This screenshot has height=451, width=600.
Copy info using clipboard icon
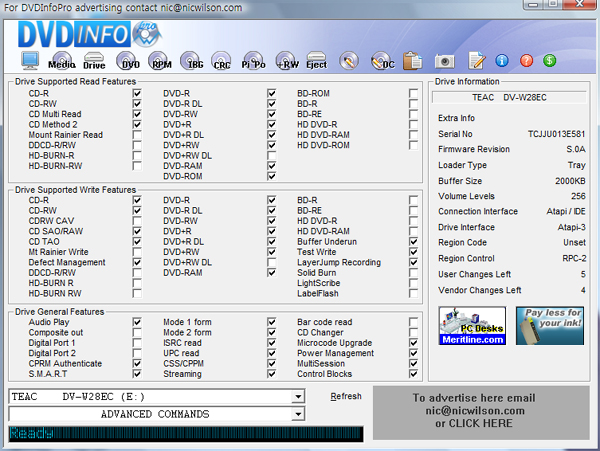click(412, 61)
